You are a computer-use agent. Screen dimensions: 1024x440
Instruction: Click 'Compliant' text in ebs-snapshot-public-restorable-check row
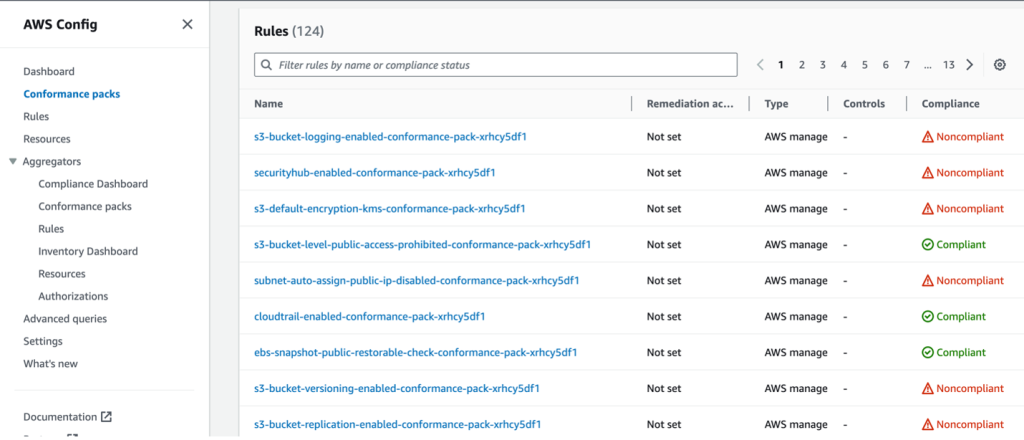(x=961, y=353)
